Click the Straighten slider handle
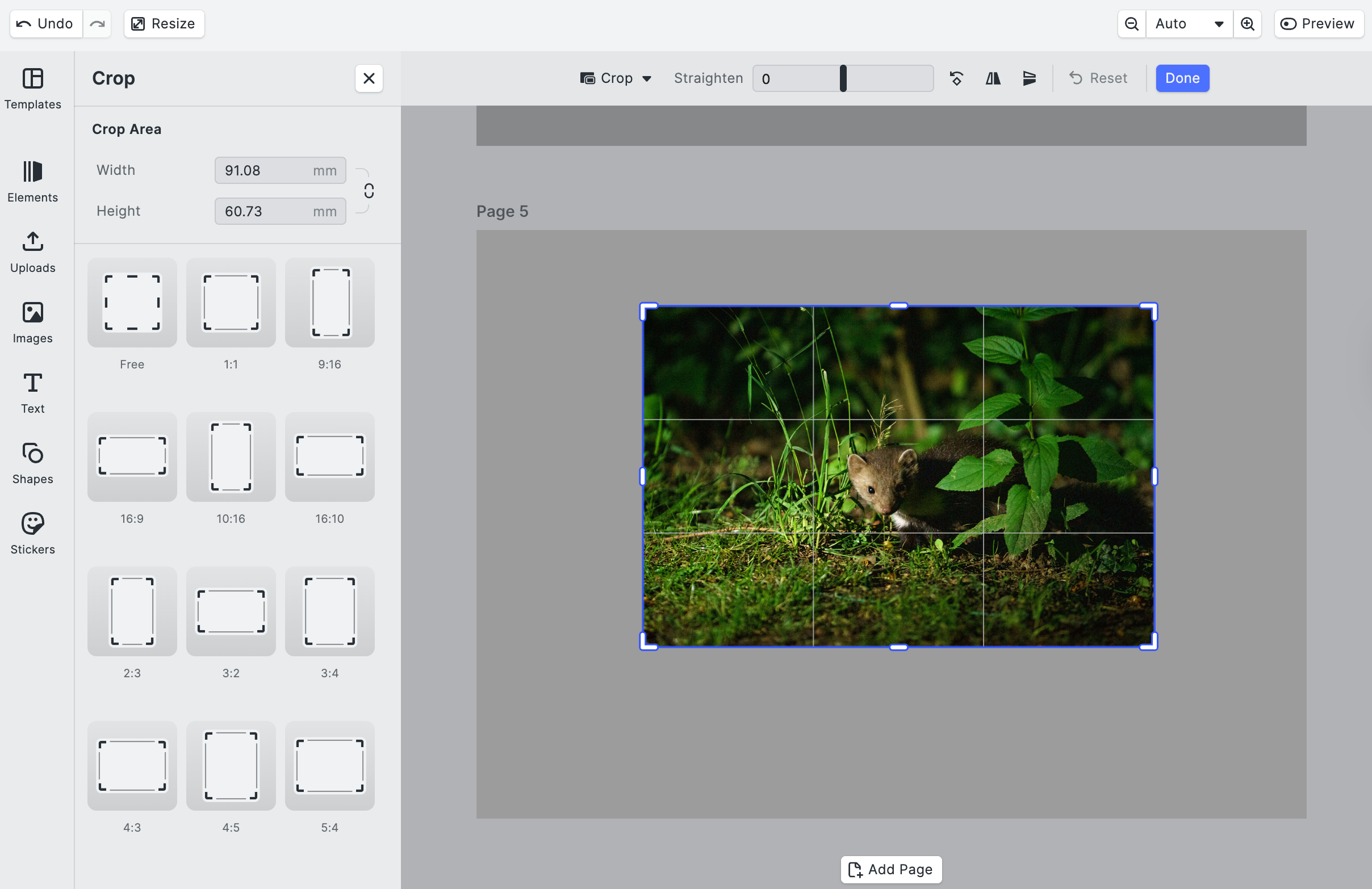This screenshot has height=889, width=1372. pyautogui.click(x=843, y=78)
